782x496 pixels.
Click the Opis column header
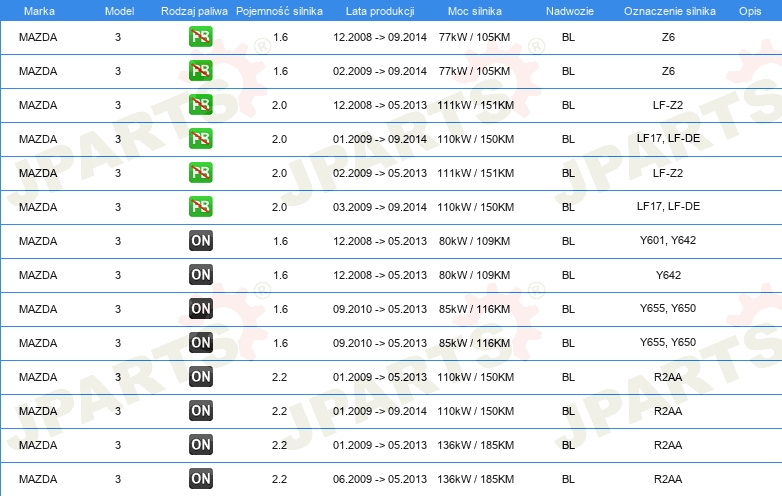point(750,11)
